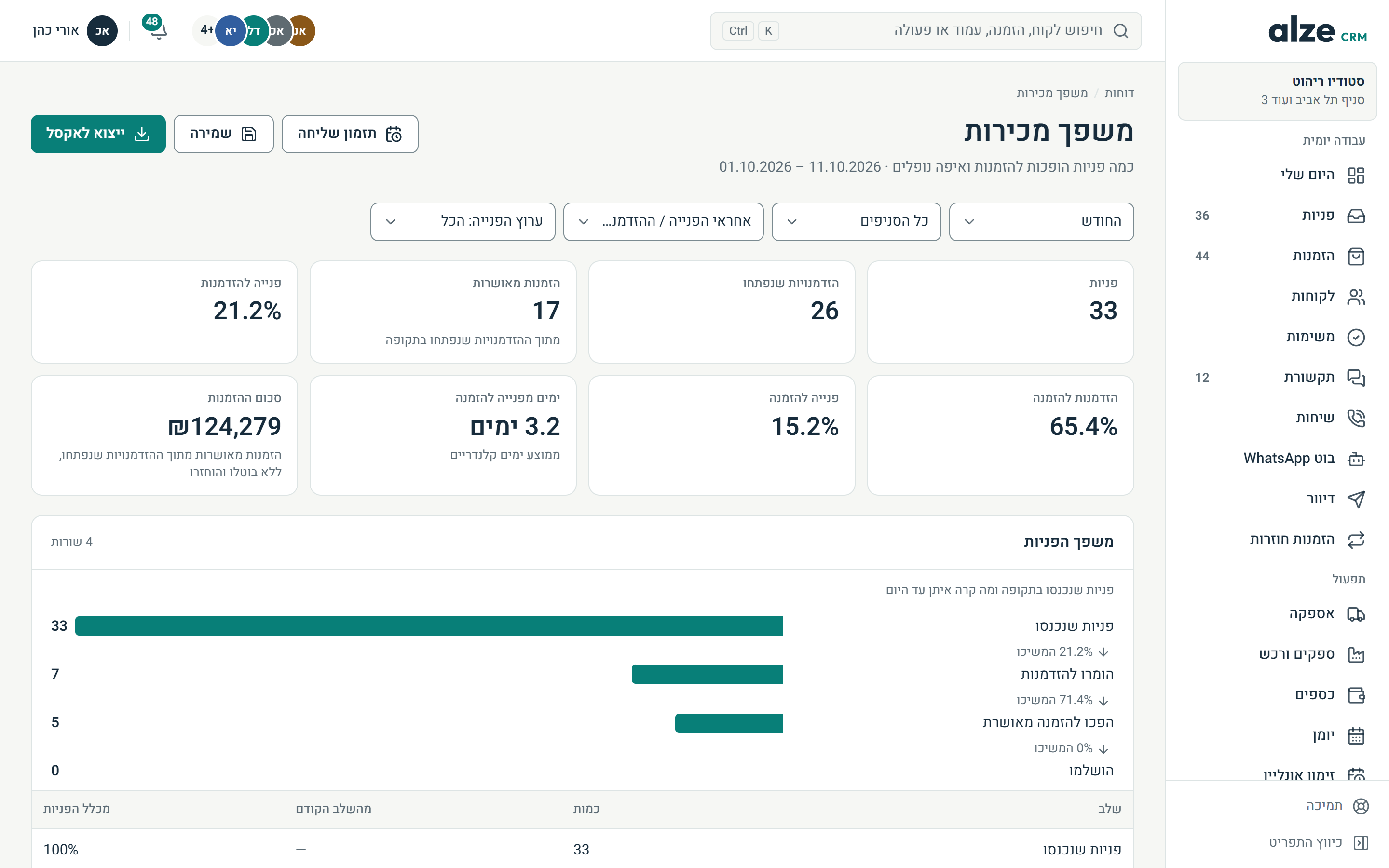Focus the חיפוש לקוח search field

[925, 30]
